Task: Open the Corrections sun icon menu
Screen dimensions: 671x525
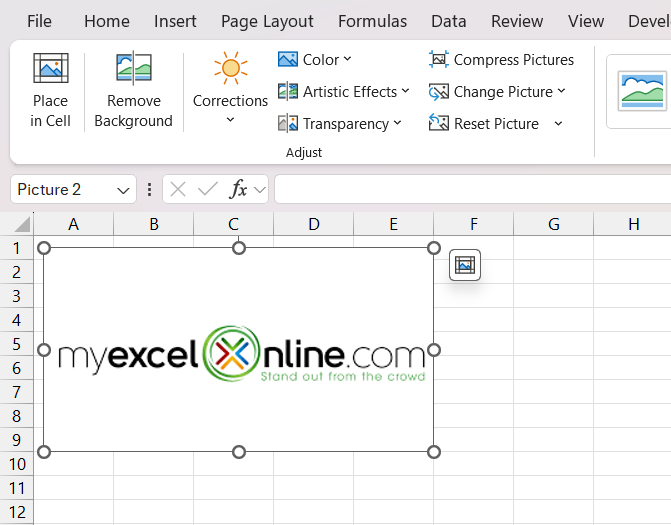Action: tap(231, 68)
